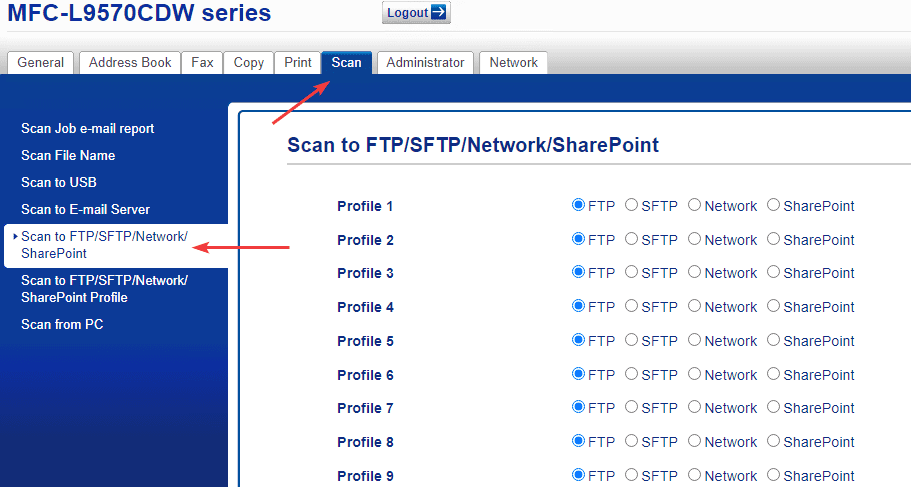Viewport: 911px width, 487px height.
Task: Select Network for Profile 2
Action: pos(694,239)
